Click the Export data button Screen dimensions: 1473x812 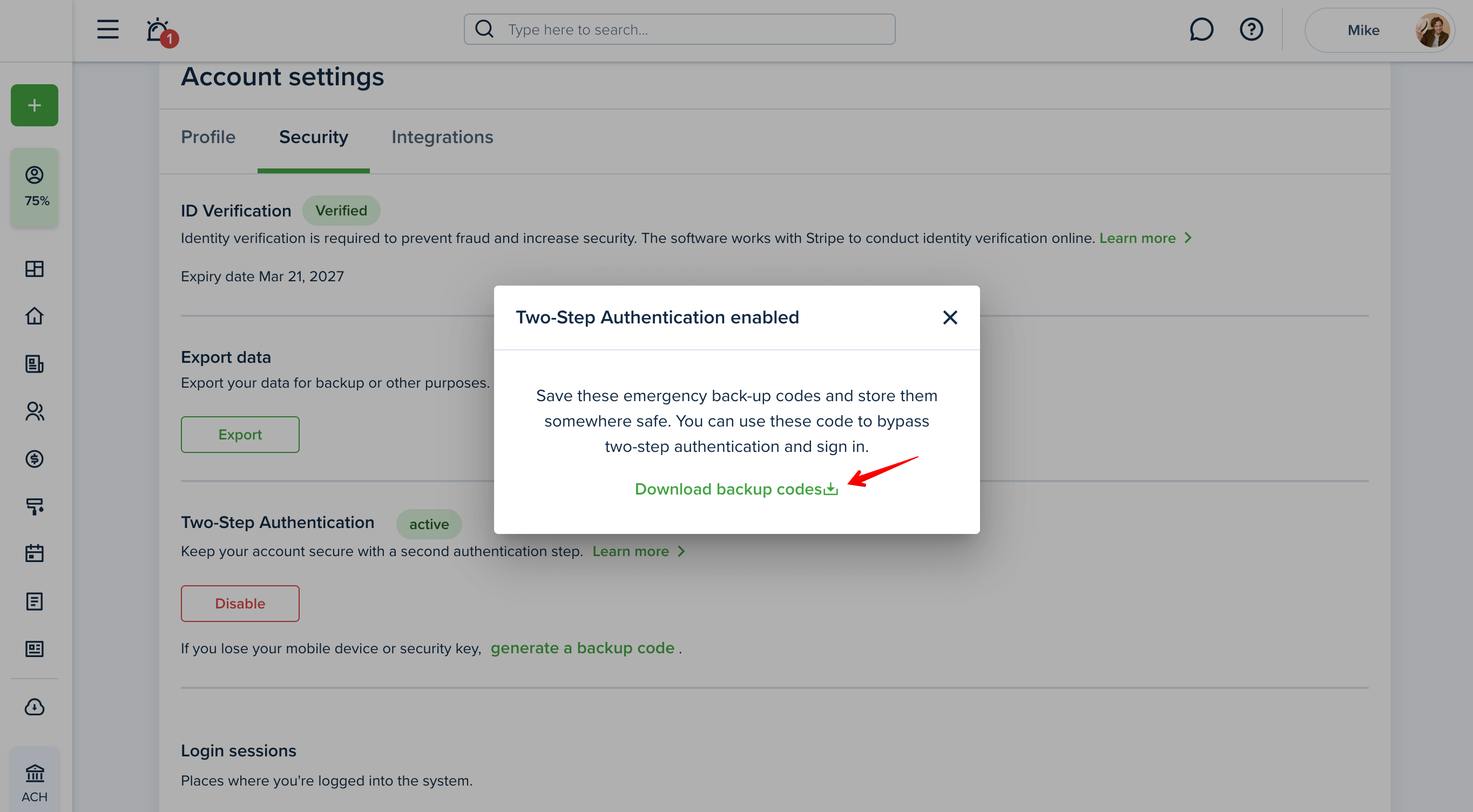240,435
